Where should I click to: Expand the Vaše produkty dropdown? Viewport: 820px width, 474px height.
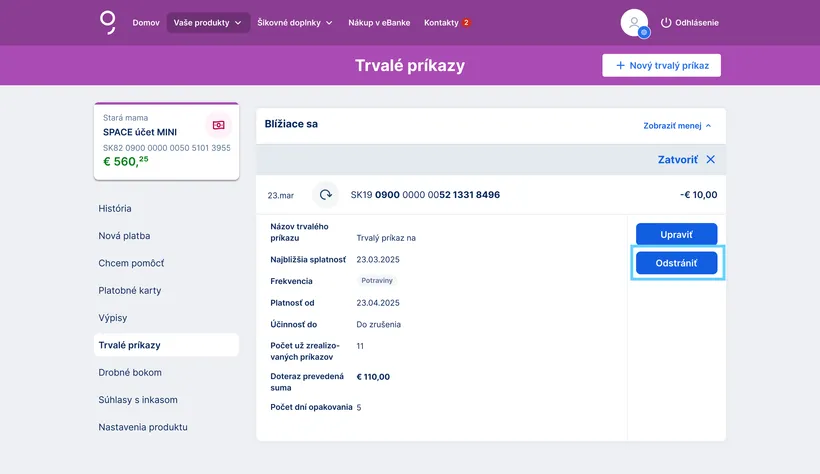(208, 23)
